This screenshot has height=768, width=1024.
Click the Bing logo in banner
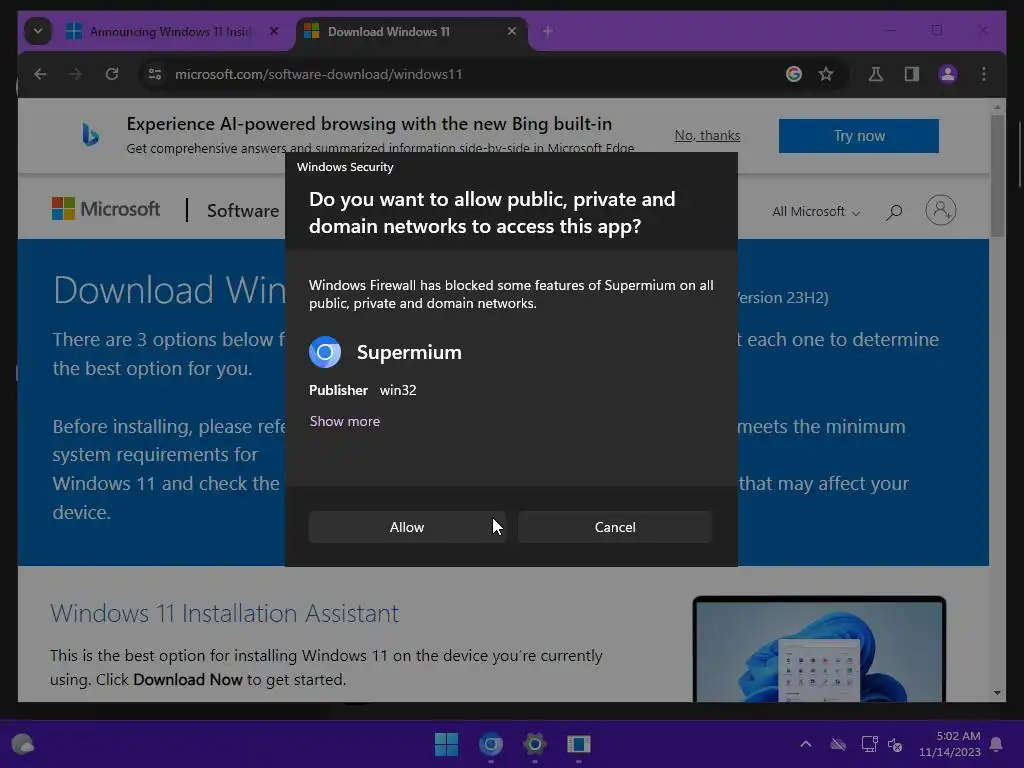click(91, 135)
